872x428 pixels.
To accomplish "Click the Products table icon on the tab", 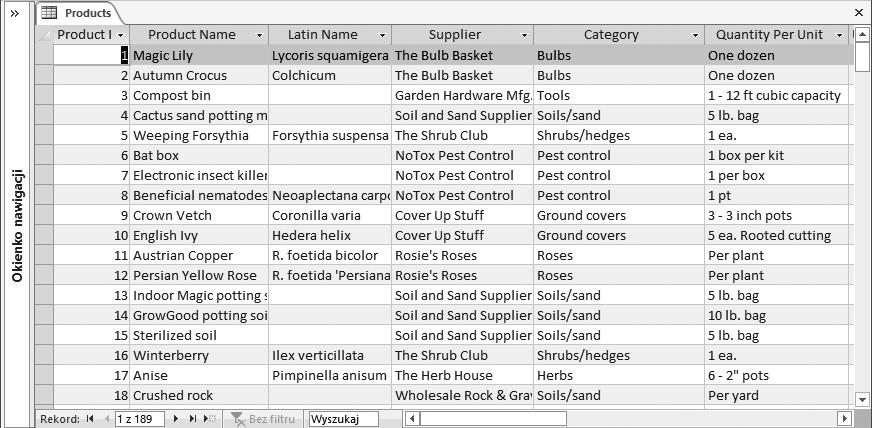I will pos(49,13).
